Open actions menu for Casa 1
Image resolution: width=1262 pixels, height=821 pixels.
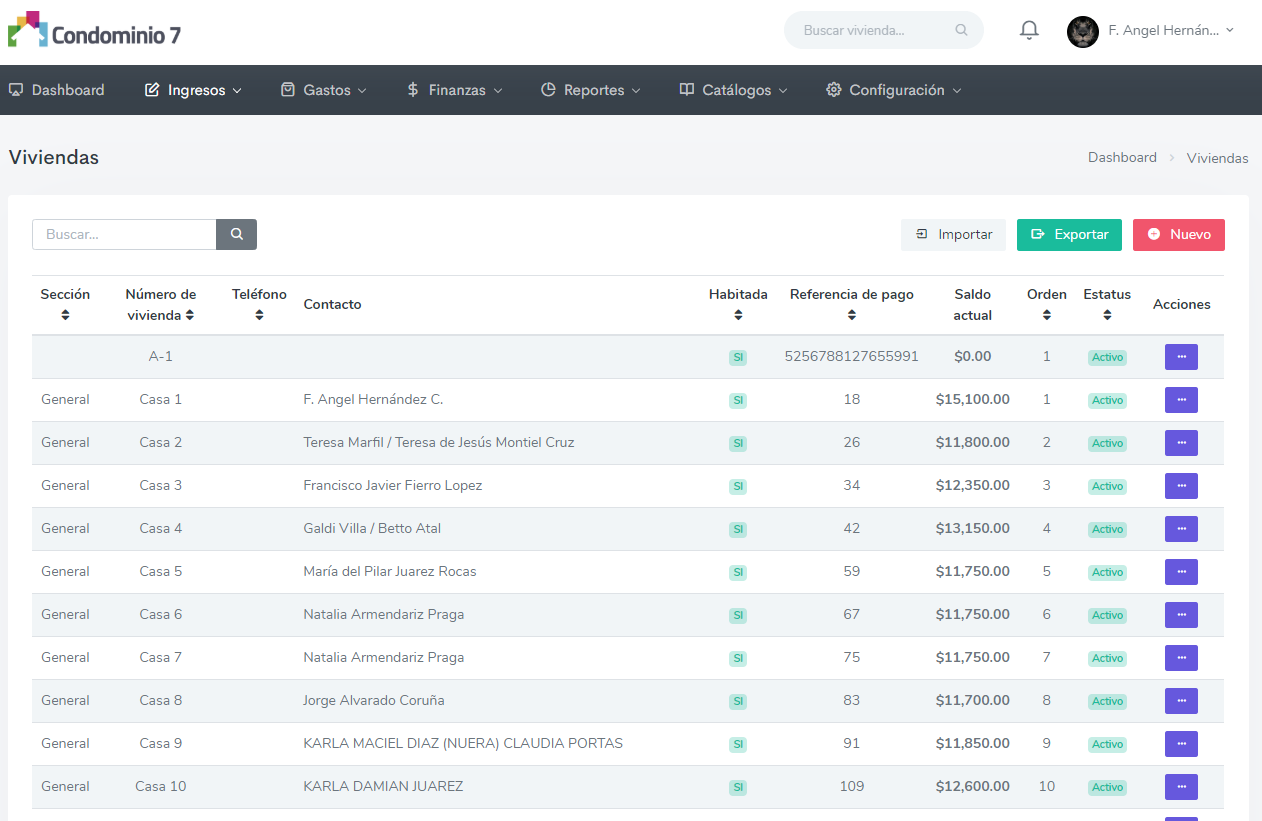[1181, 400]
